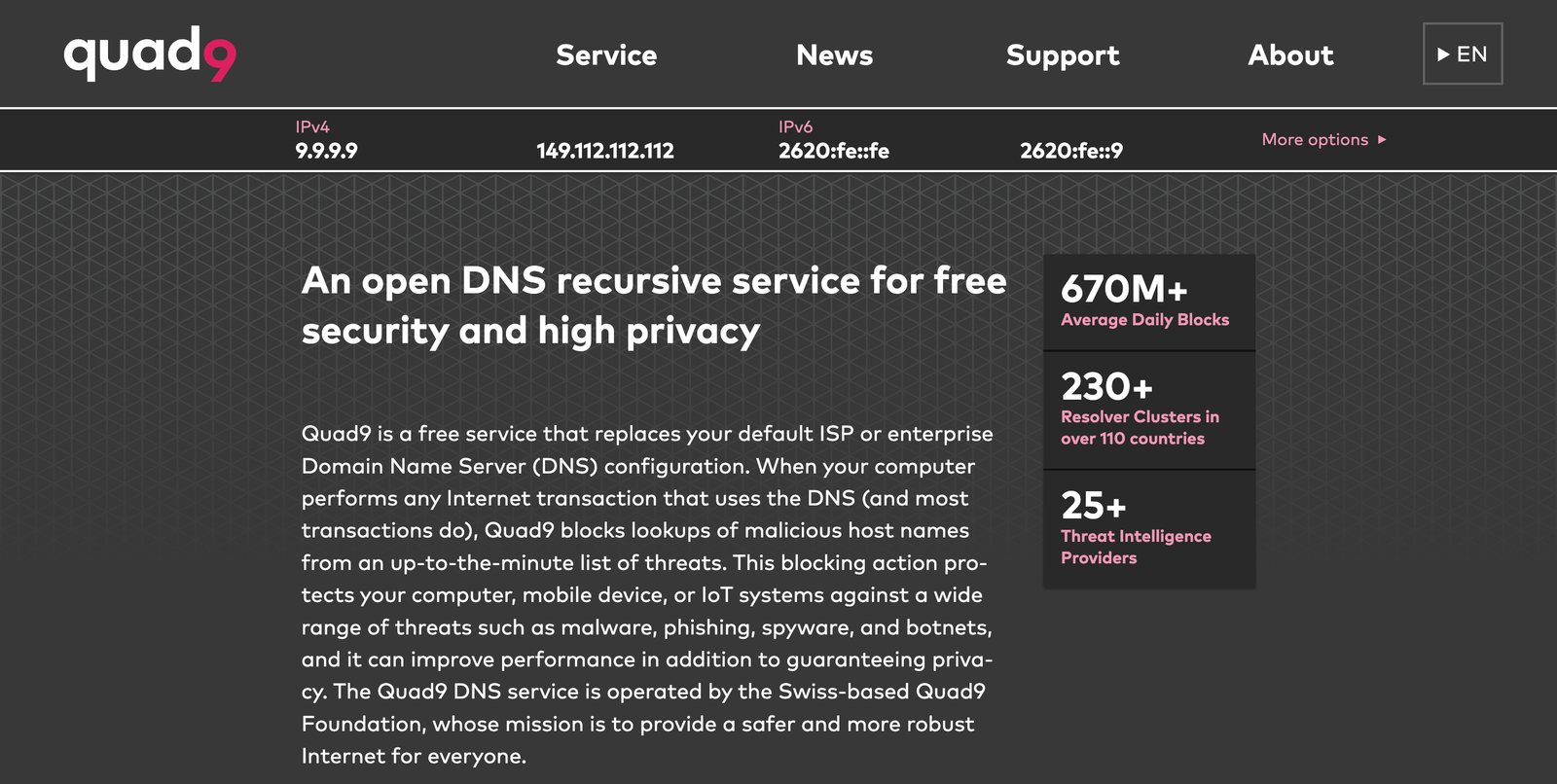Open the Support menu item
Viewport: 1557px width, 784px height.
(1063, 55)
